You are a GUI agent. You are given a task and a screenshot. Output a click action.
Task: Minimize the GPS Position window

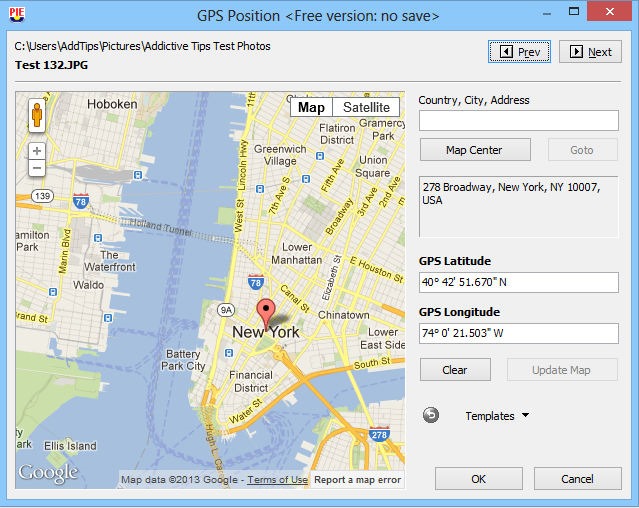point(547,13)
